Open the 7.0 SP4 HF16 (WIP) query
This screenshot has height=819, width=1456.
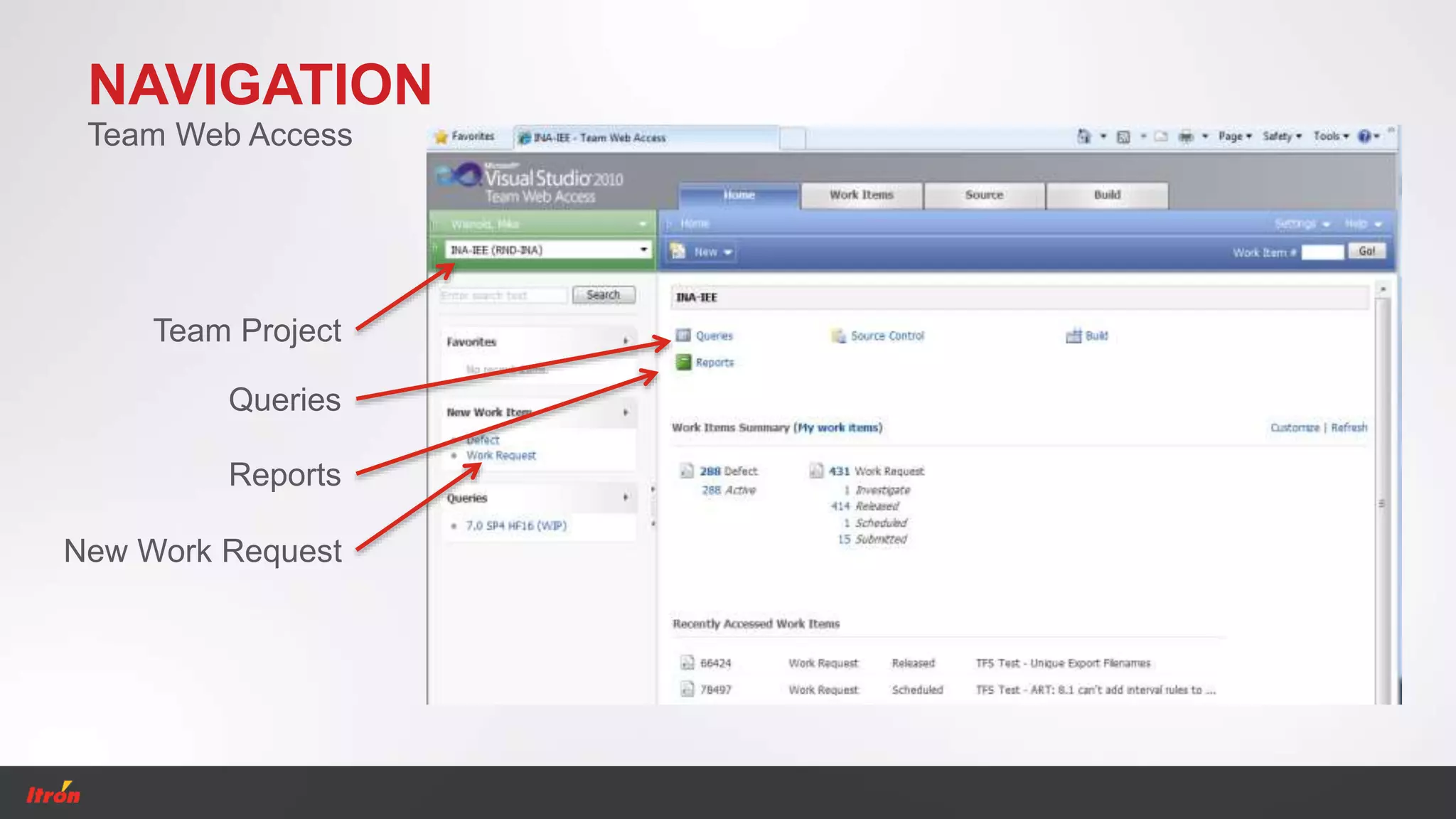click(x=516, y=526)
